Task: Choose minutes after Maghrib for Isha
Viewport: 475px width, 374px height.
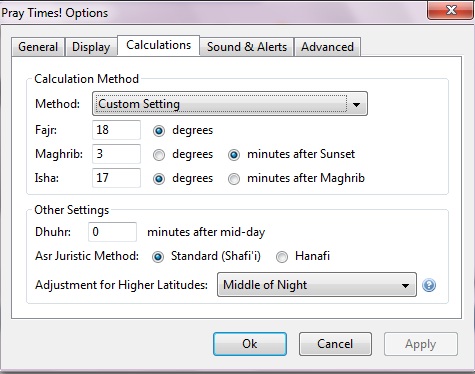Action: tap(234, 179)
